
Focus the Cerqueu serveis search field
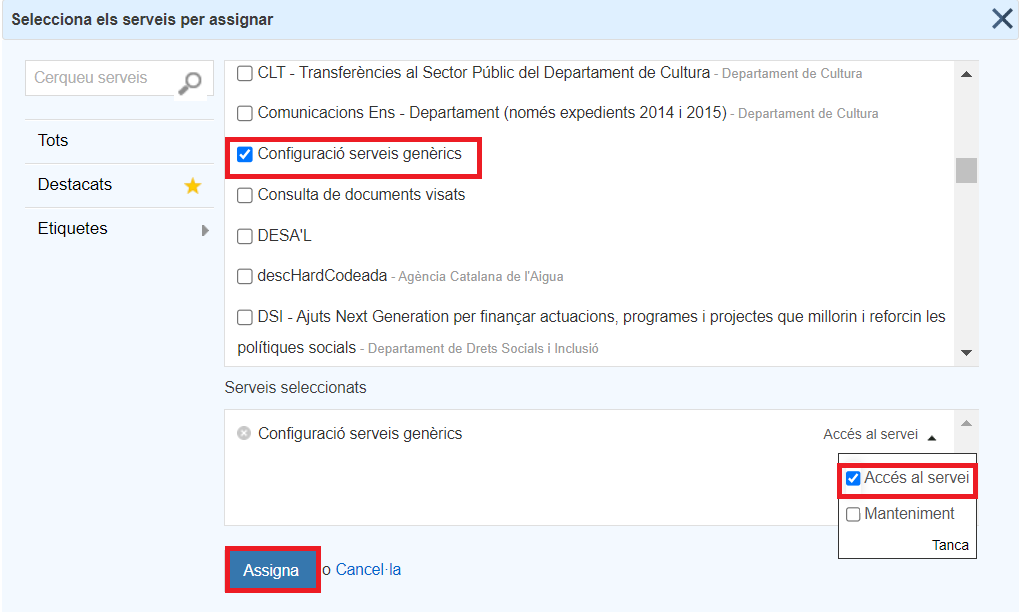100,78
